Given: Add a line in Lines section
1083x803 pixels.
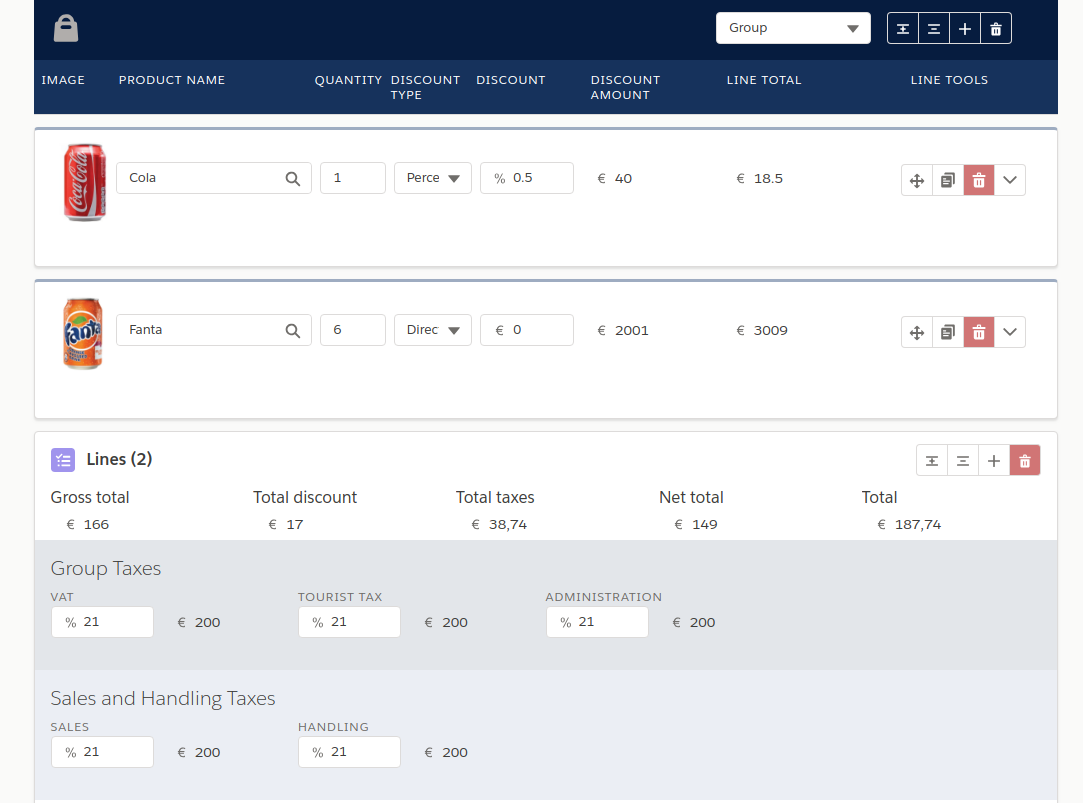Looking at the screenshot, I should click(x=994, y=461).
